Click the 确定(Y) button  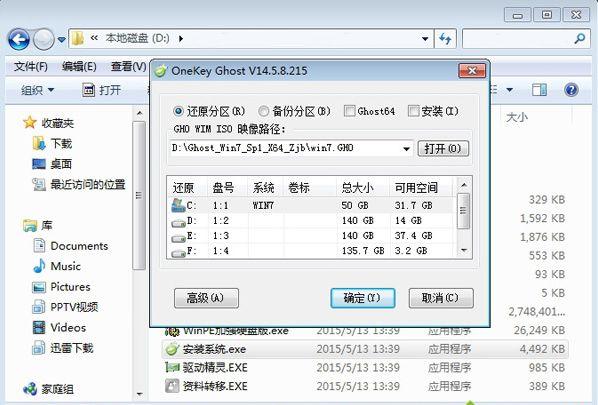(x=363, y=298)
